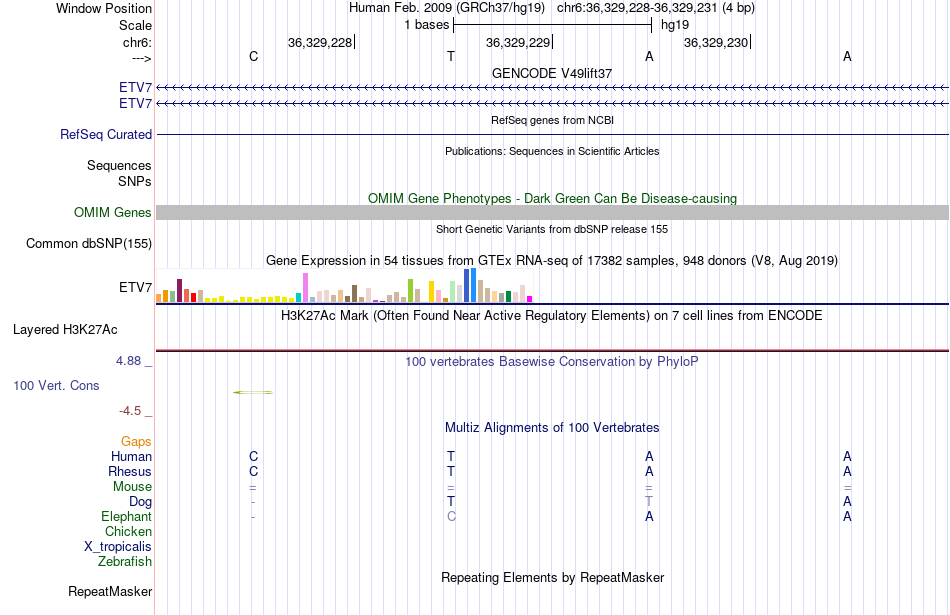The width and height of the screenshot is (950, 615).
Task: Click the 1 bases scale label
Action: 427,25
